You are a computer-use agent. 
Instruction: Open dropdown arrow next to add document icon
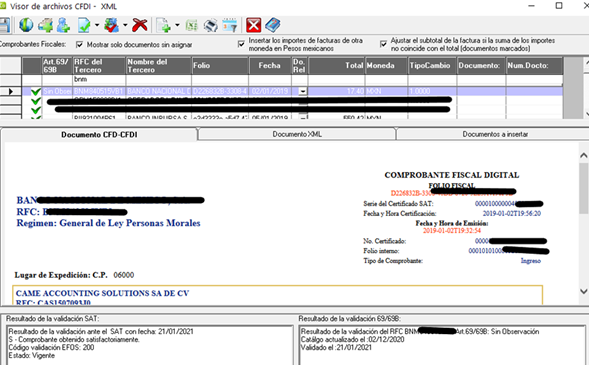177,25
